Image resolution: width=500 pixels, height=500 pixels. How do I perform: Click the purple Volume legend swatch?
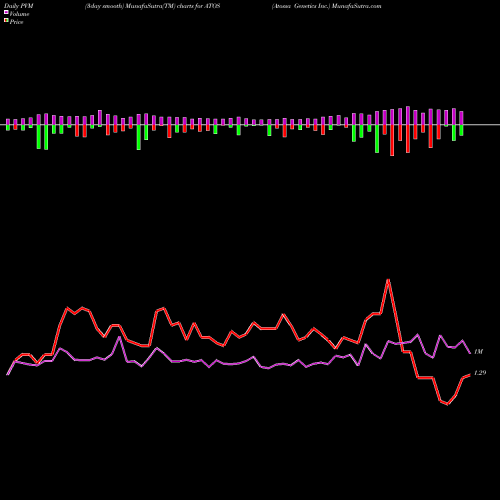[6, 12]
